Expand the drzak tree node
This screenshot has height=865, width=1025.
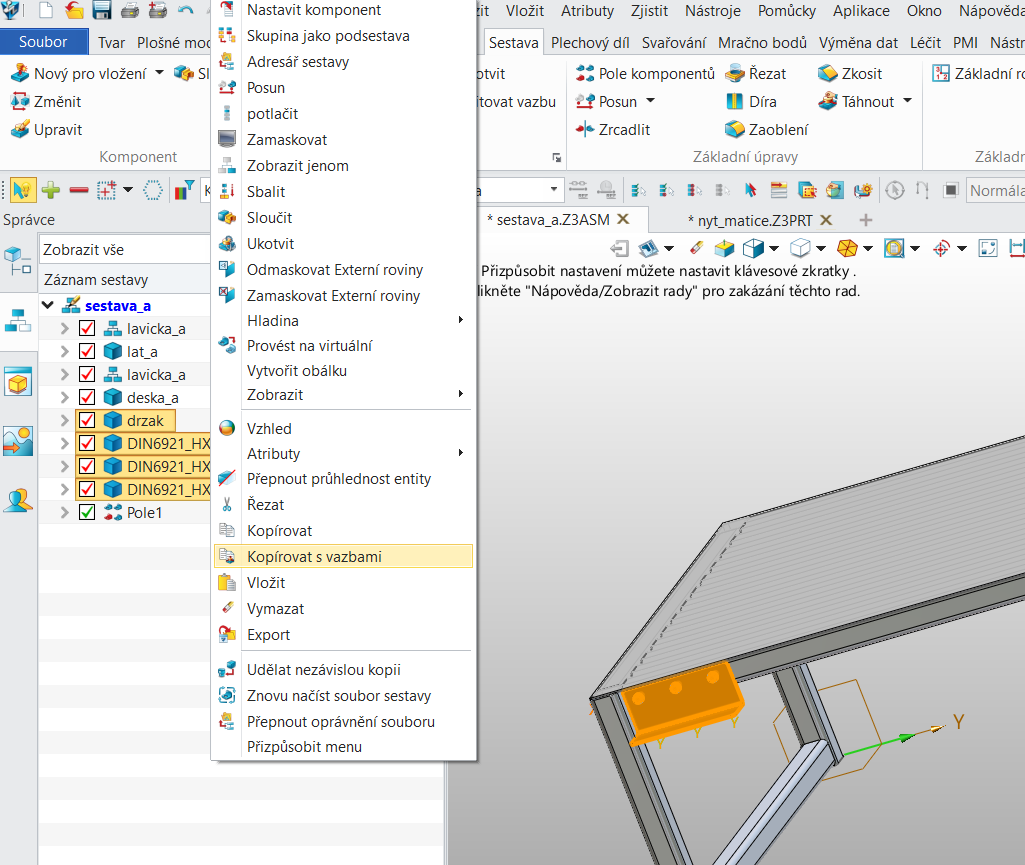[x=65, y=421]
